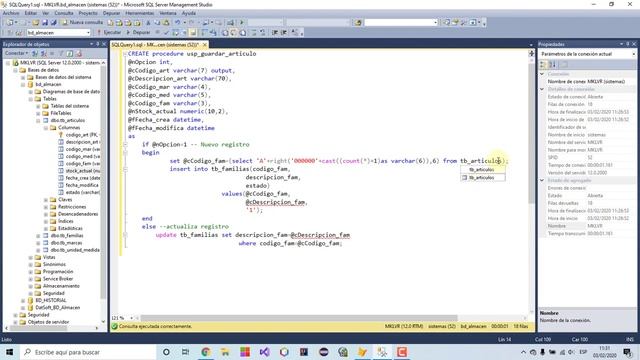The image size is (640, 360).
Task: Click the Connect Object Explorer icon
Action: point(35,53)
